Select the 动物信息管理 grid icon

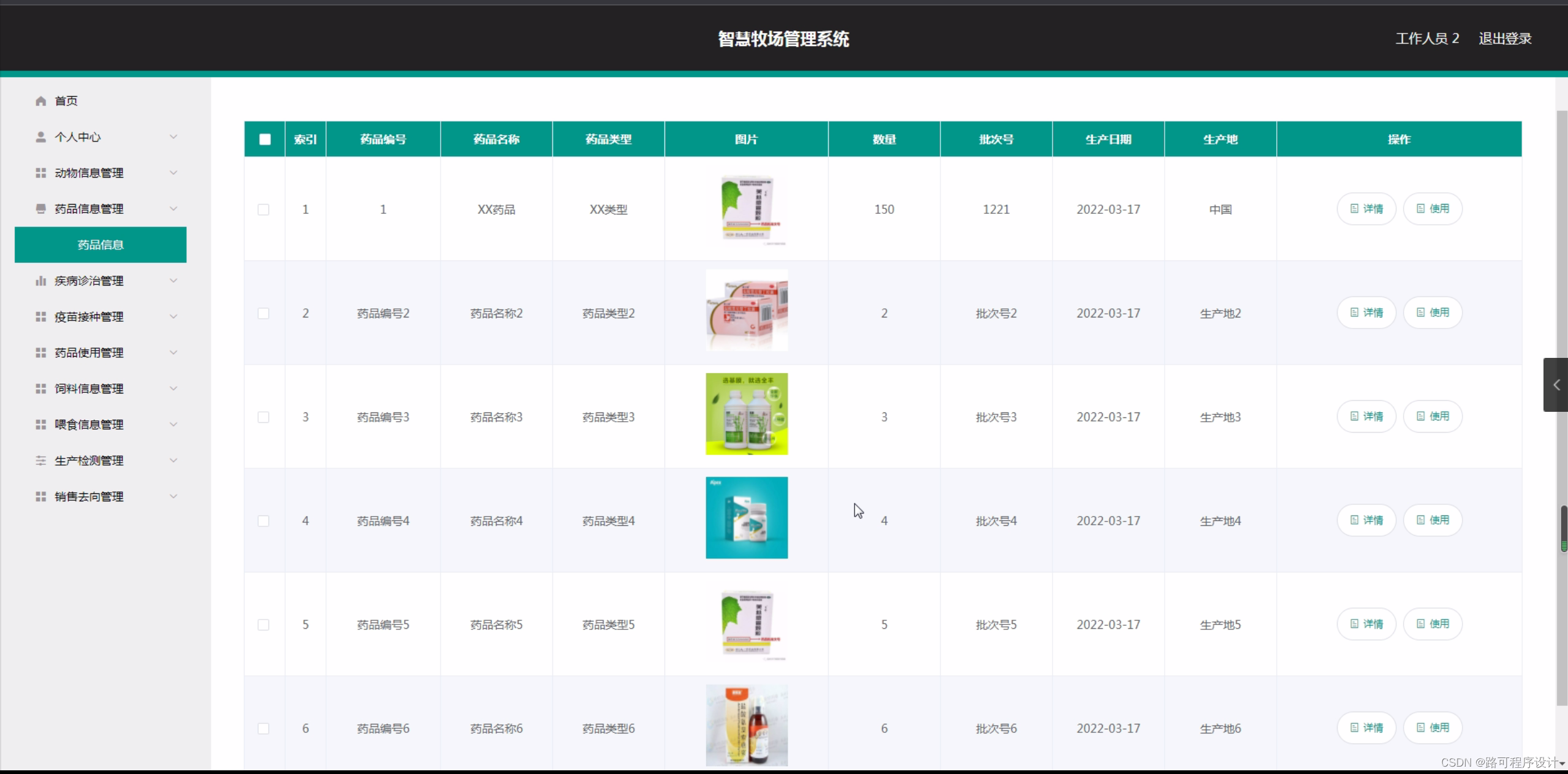(x=40, y=173)
